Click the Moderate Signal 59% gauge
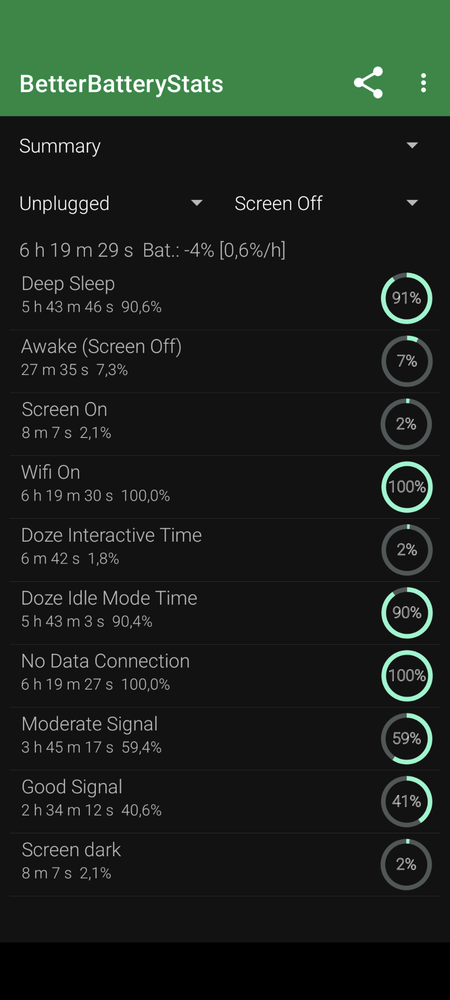This screenshot has height=1000, width=450. click(407, 739)
